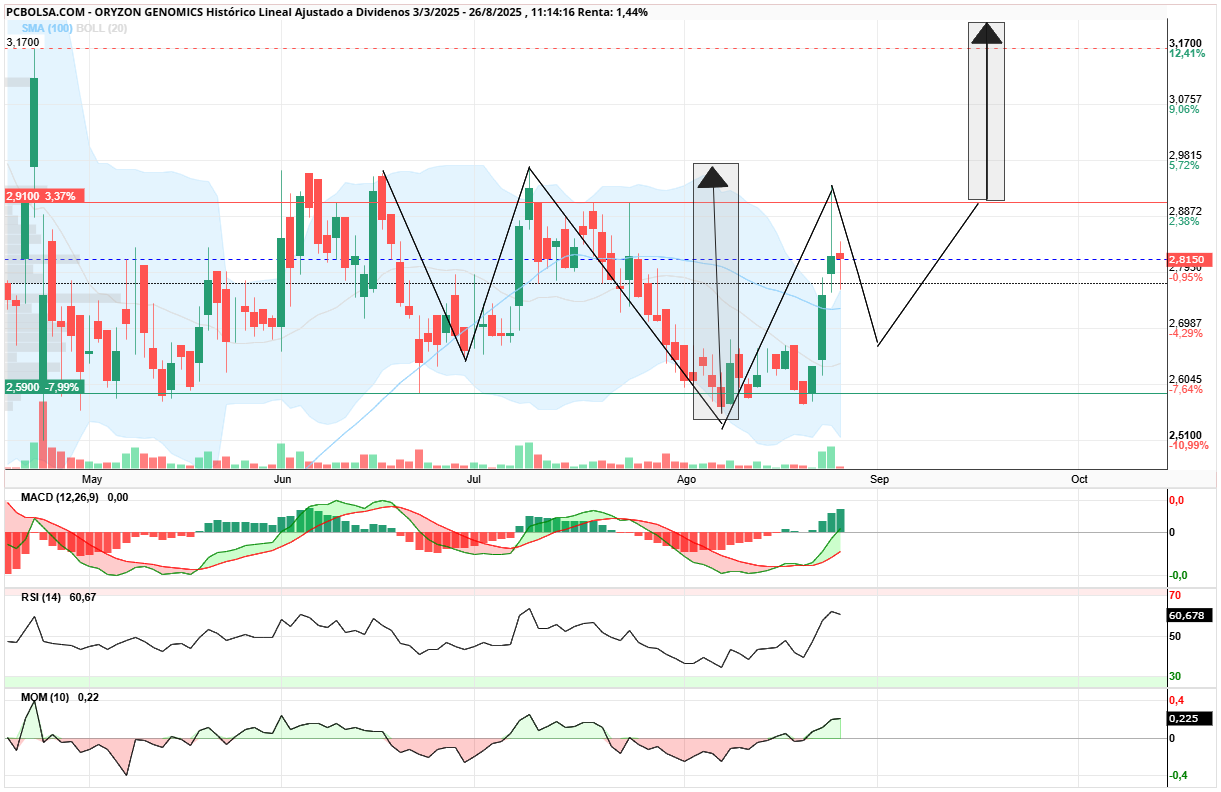Image resolution: width=1221 pixels, height=792 pixels.
Task: Click the 2,6045 price axis value
Action: tap(1184, 379)
